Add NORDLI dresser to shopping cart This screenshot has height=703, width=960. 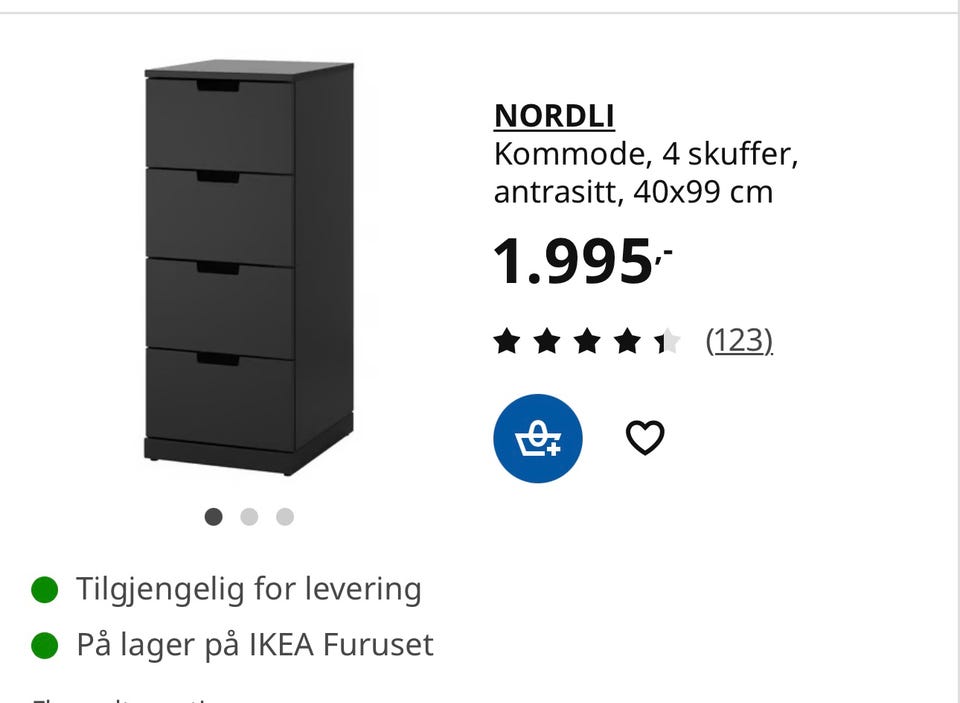tap(537, 439)
